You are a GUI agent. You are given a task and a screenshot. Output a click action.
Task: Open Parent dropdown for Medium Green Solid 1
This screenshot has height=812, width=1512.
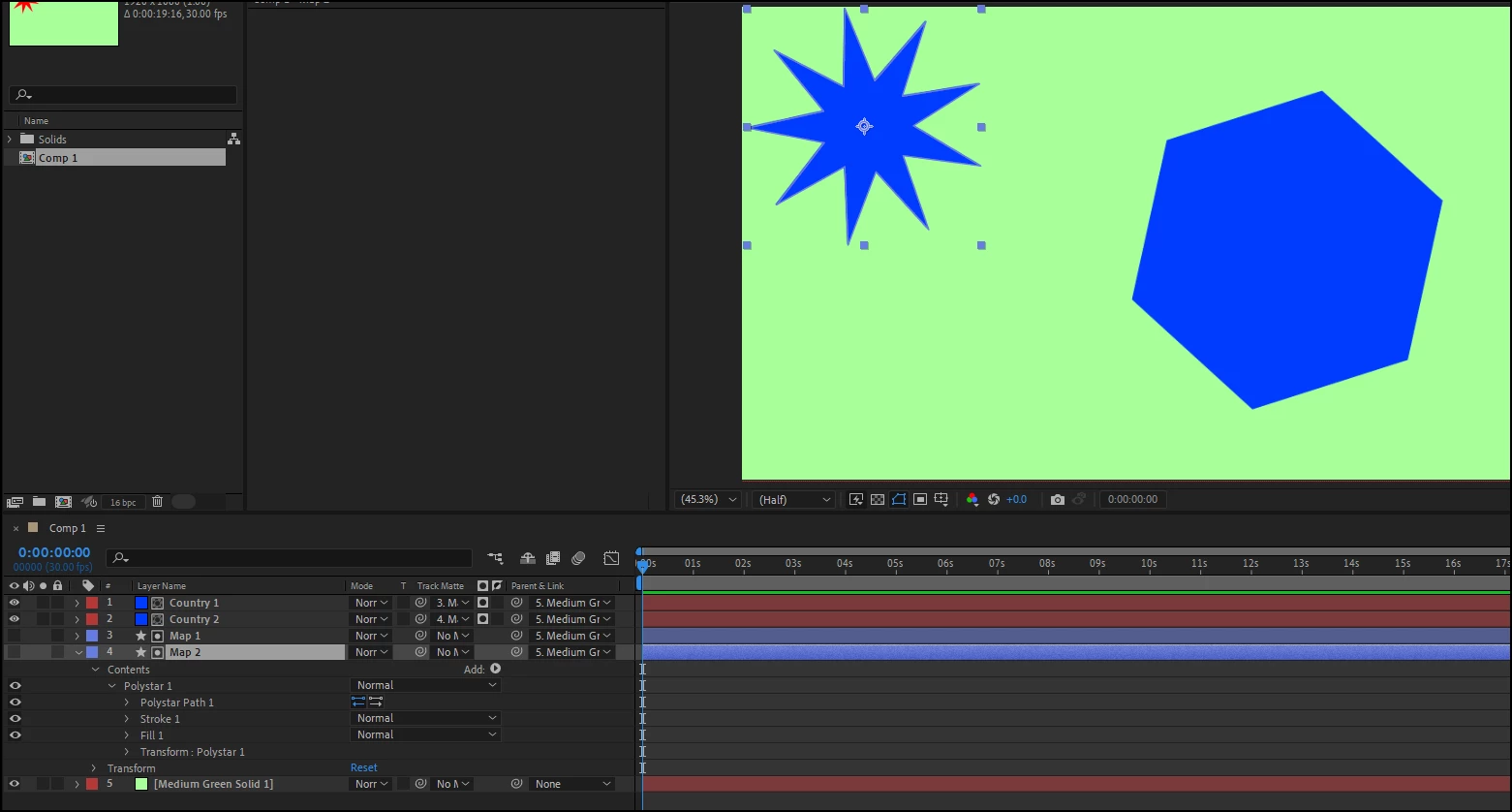(x=573, y=784)
